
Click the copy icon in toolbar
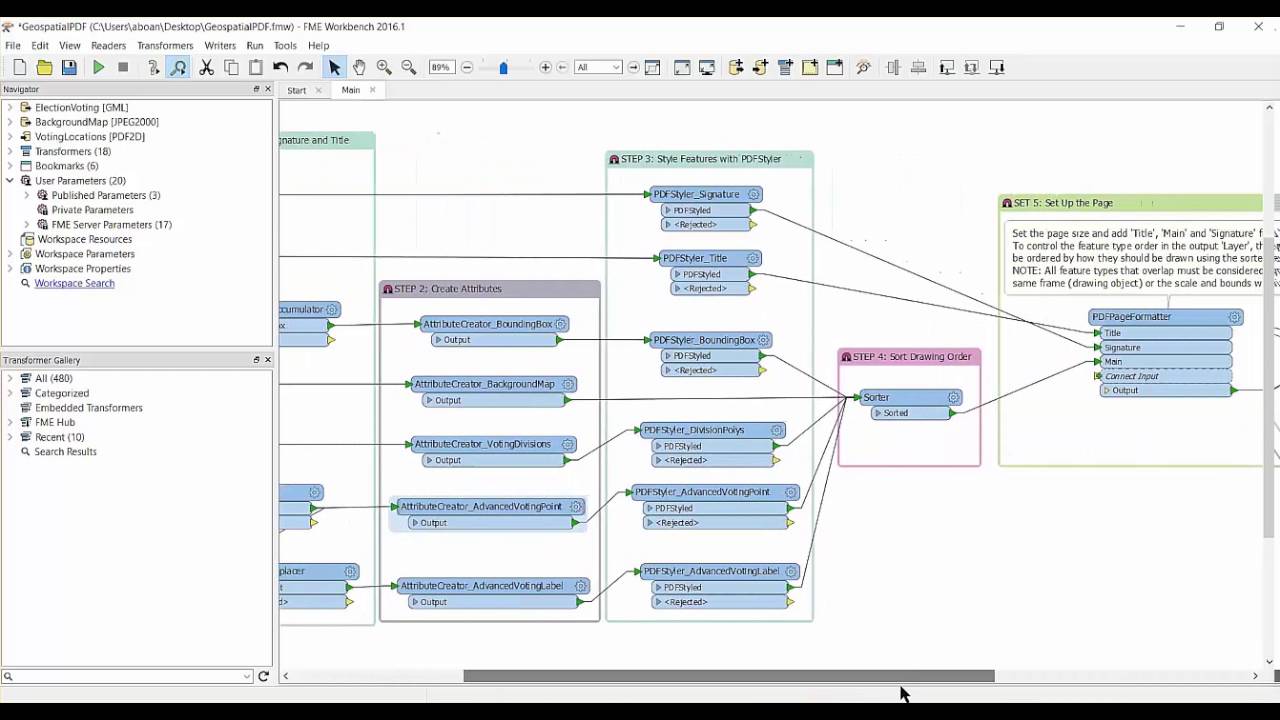231,67
